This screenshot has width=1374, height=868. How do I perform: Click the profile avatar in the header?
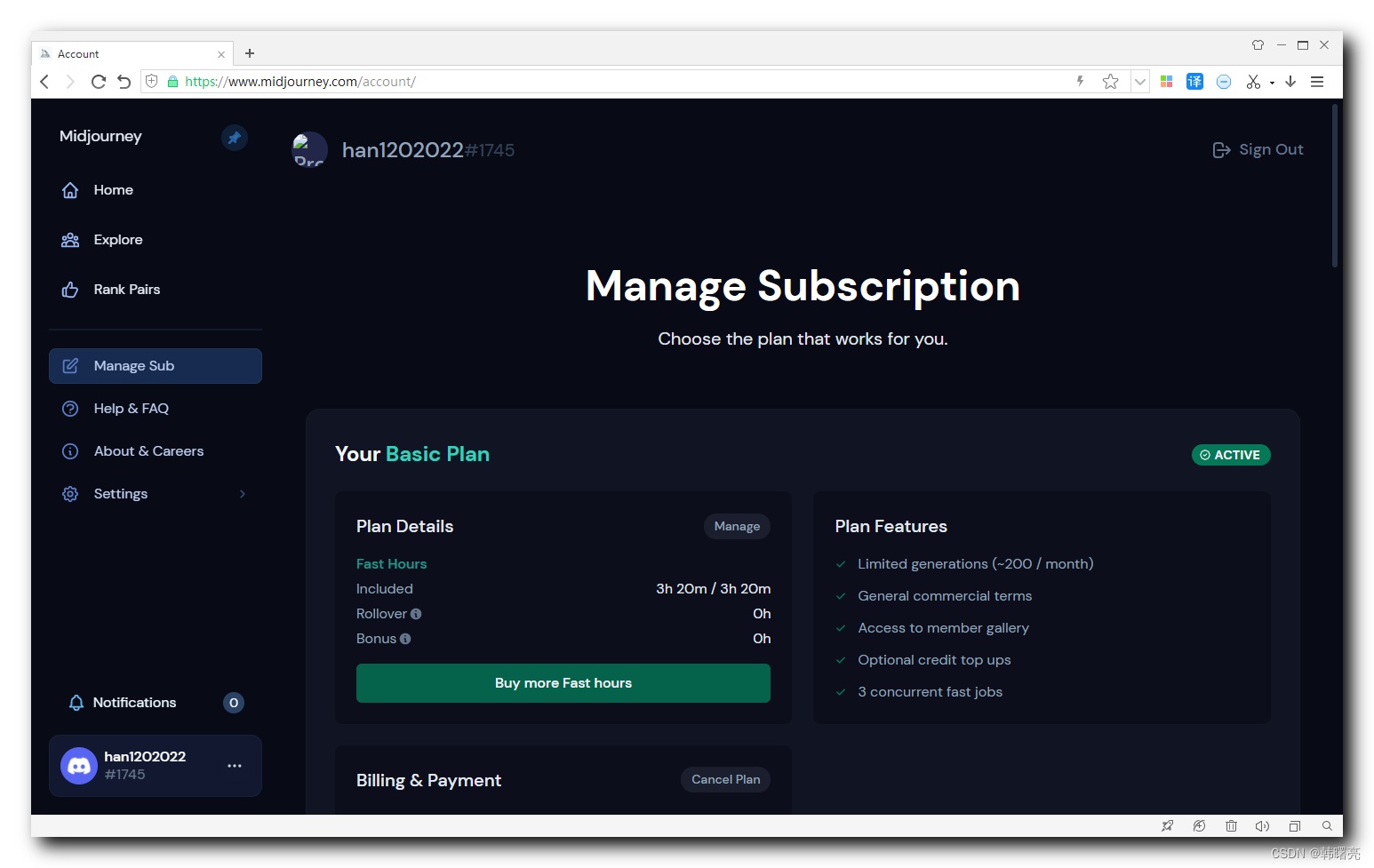click(310, 149)
